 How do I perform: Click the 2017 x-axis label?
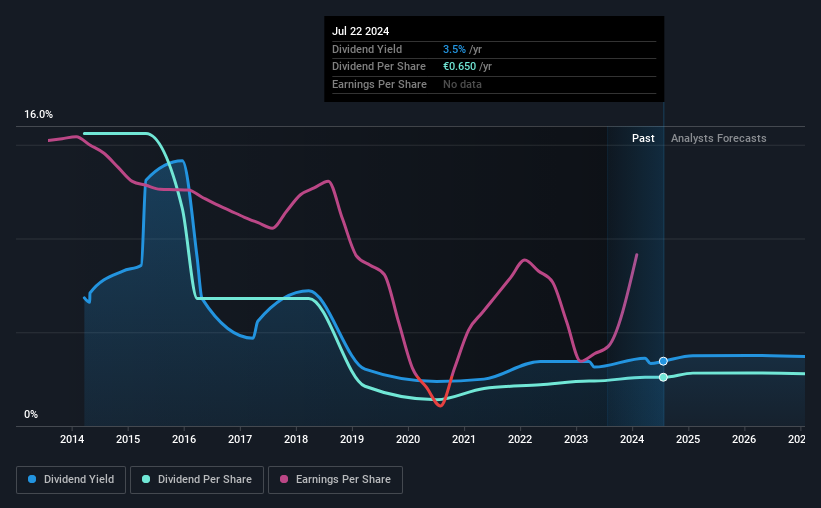click(240, 439)
